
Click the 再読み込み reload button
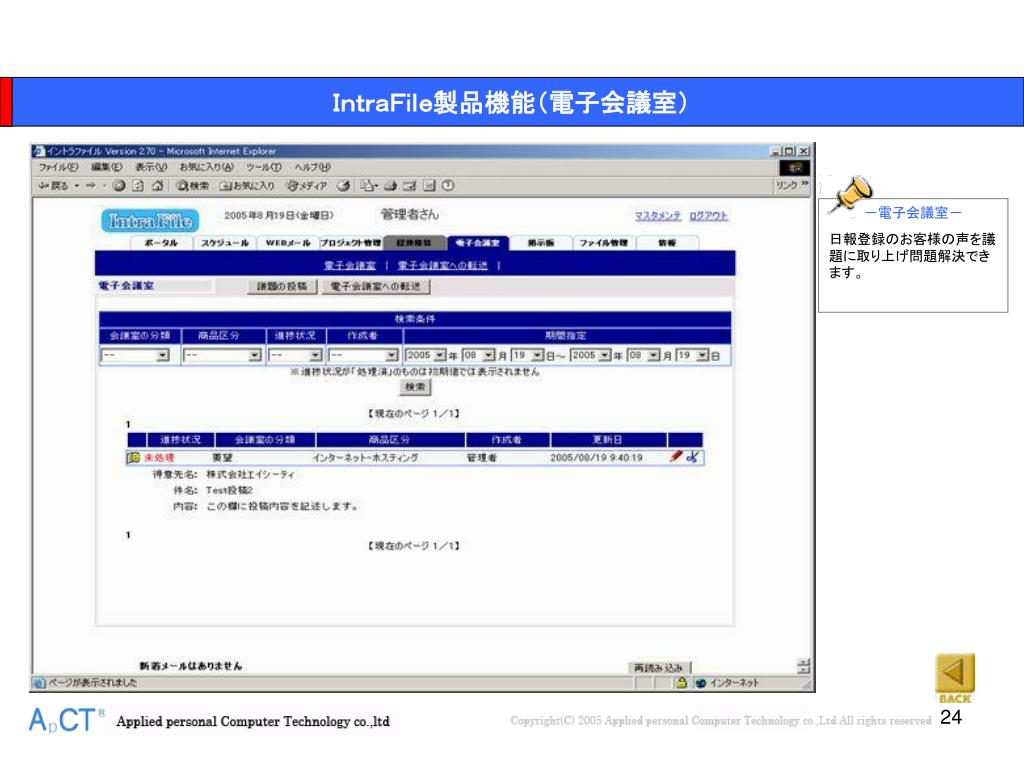pos(658,667)
